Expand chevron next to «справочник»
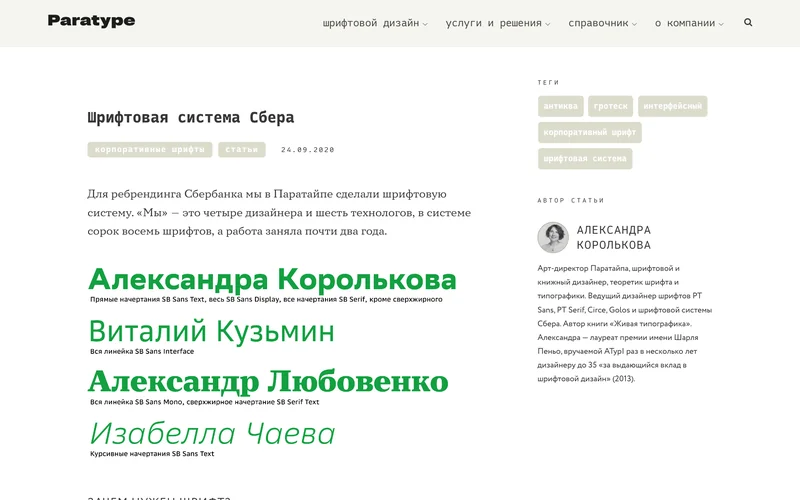Image resolution: width=800 pixels, height=500 pixels. [x=634, y=24]
